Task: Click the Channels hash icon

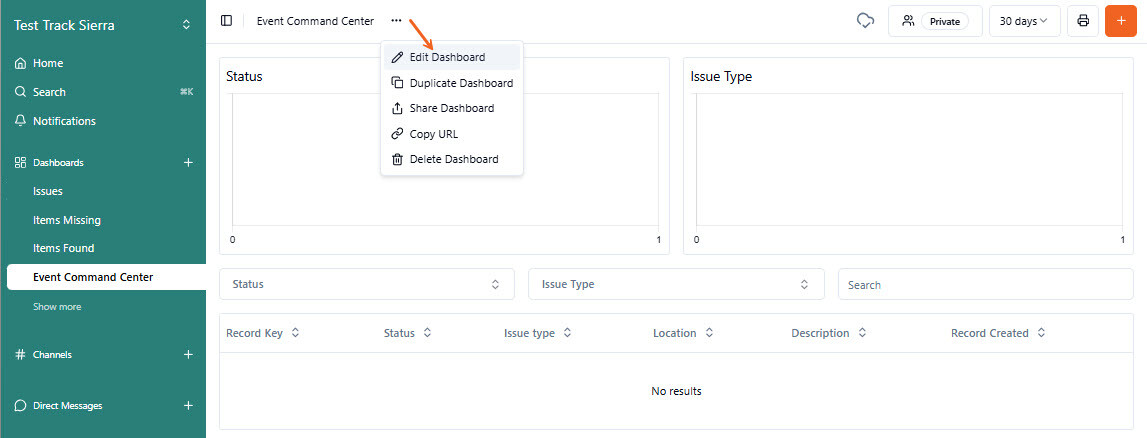Action: tap(20, 355)
